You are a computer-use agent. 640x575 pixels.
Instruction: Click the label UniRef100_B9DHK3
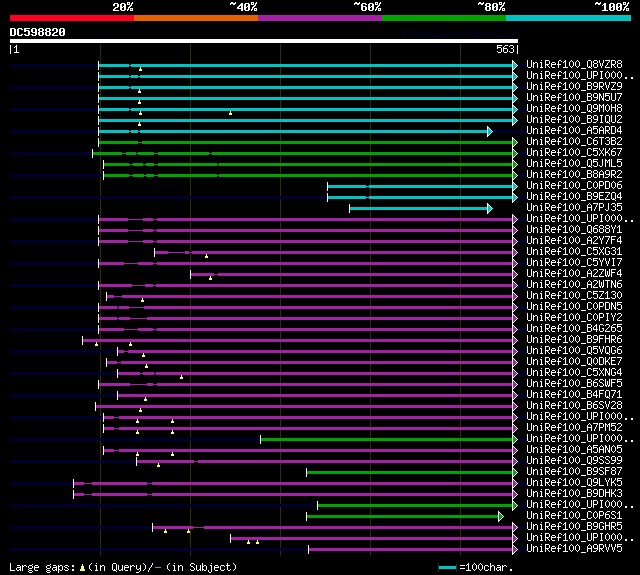[574, 494]
